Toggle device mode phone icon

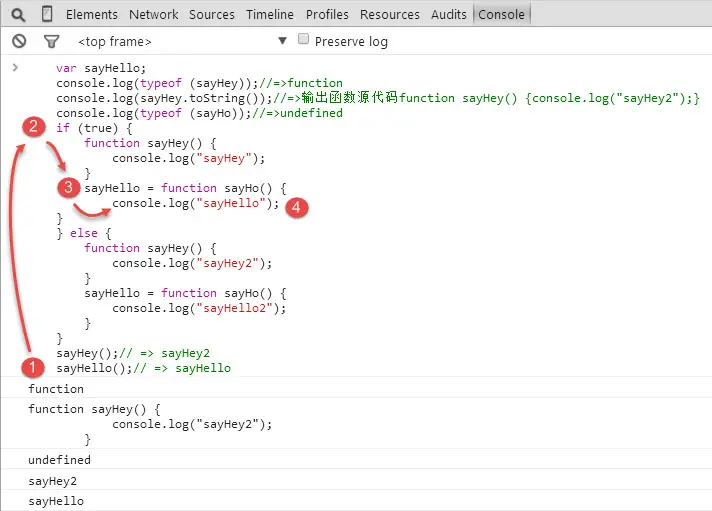[x=47, y=14]
